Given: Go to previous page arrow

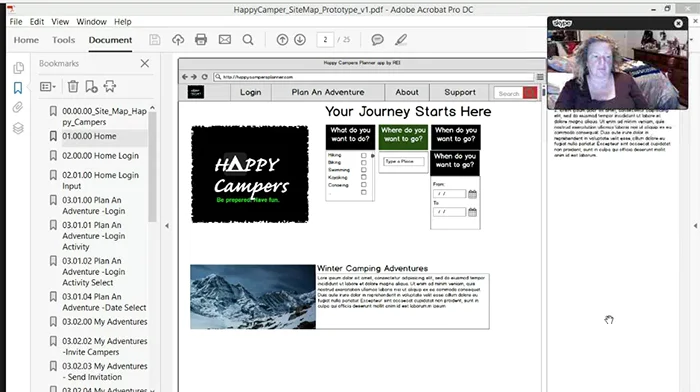Looking at the screenshot, I should click(282, 40).
